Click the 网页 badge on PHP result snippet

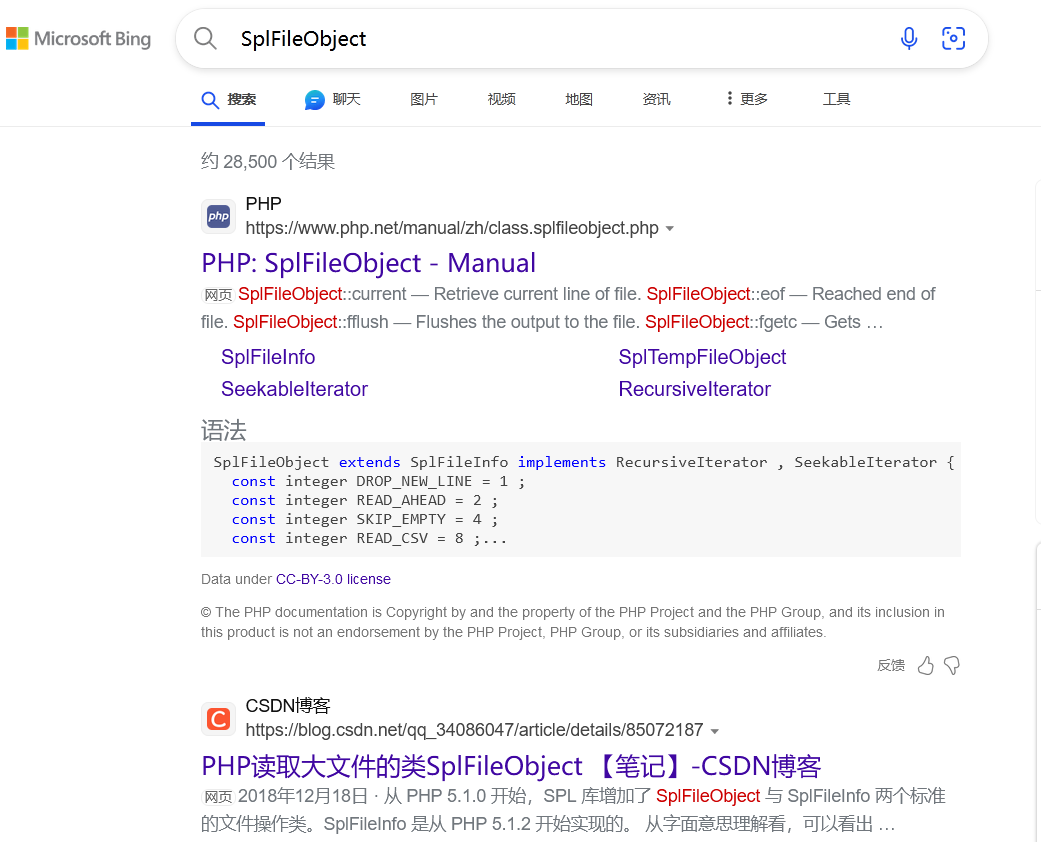point(218,295)
